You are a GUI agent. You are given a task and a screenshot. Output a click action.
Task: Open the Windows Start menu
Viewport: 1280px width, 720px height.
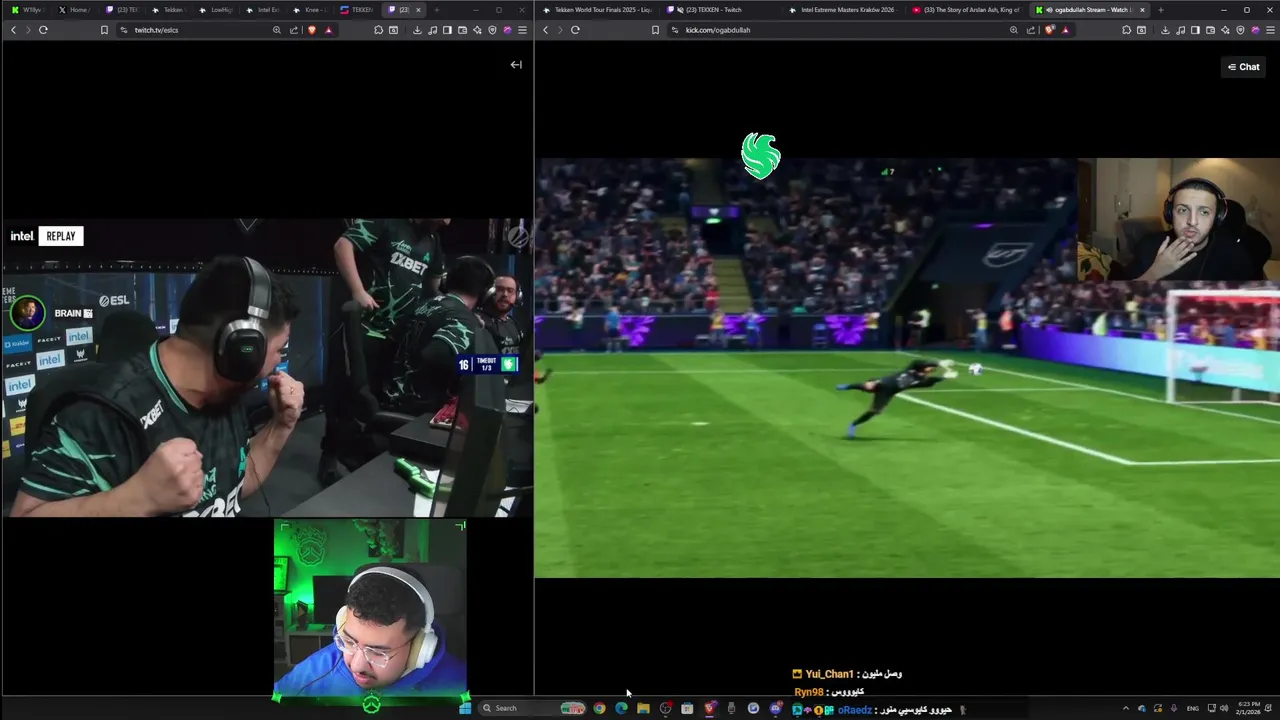point(465,708)
